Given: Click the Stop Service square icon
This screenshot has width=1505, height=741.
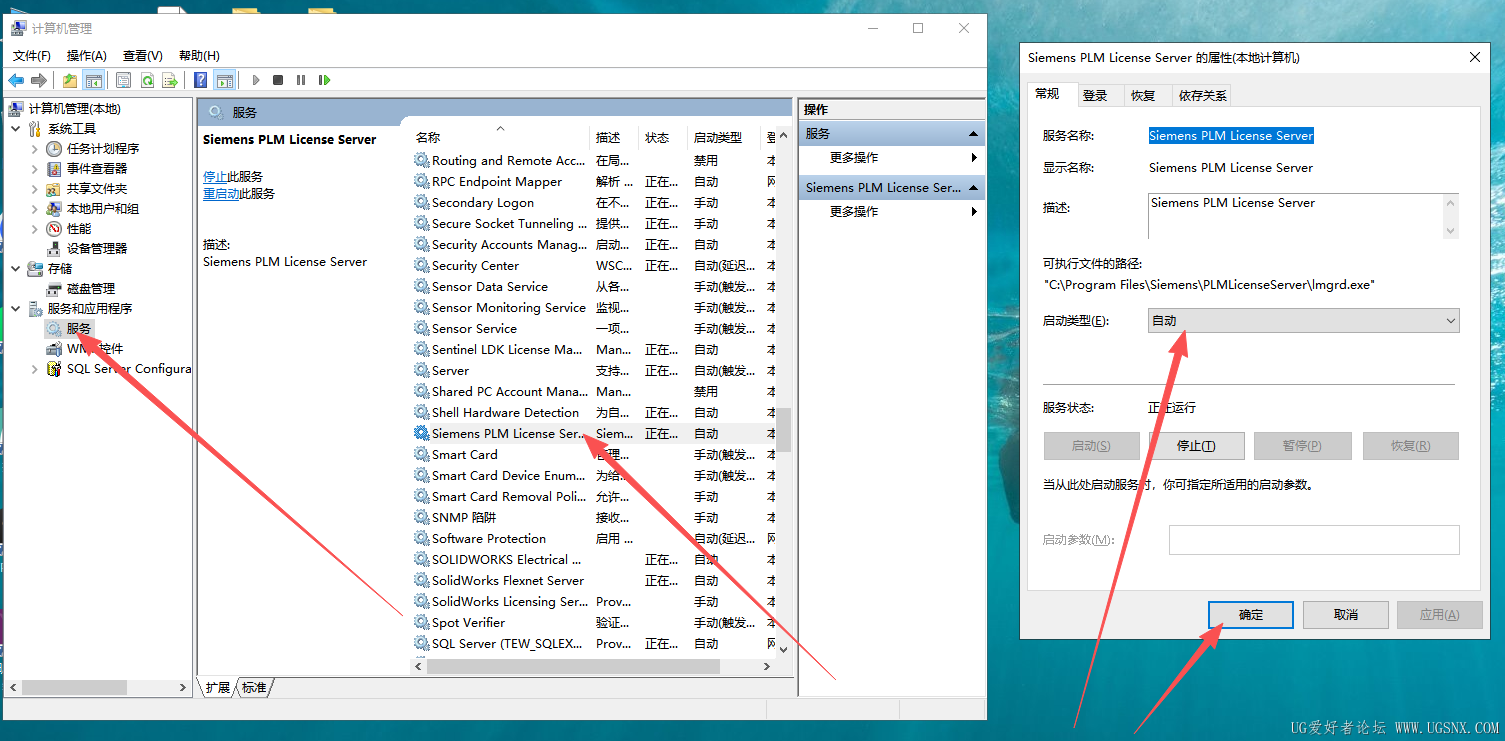Looking at the screenshot, I should pyautogui.click(x=278, y=80).
